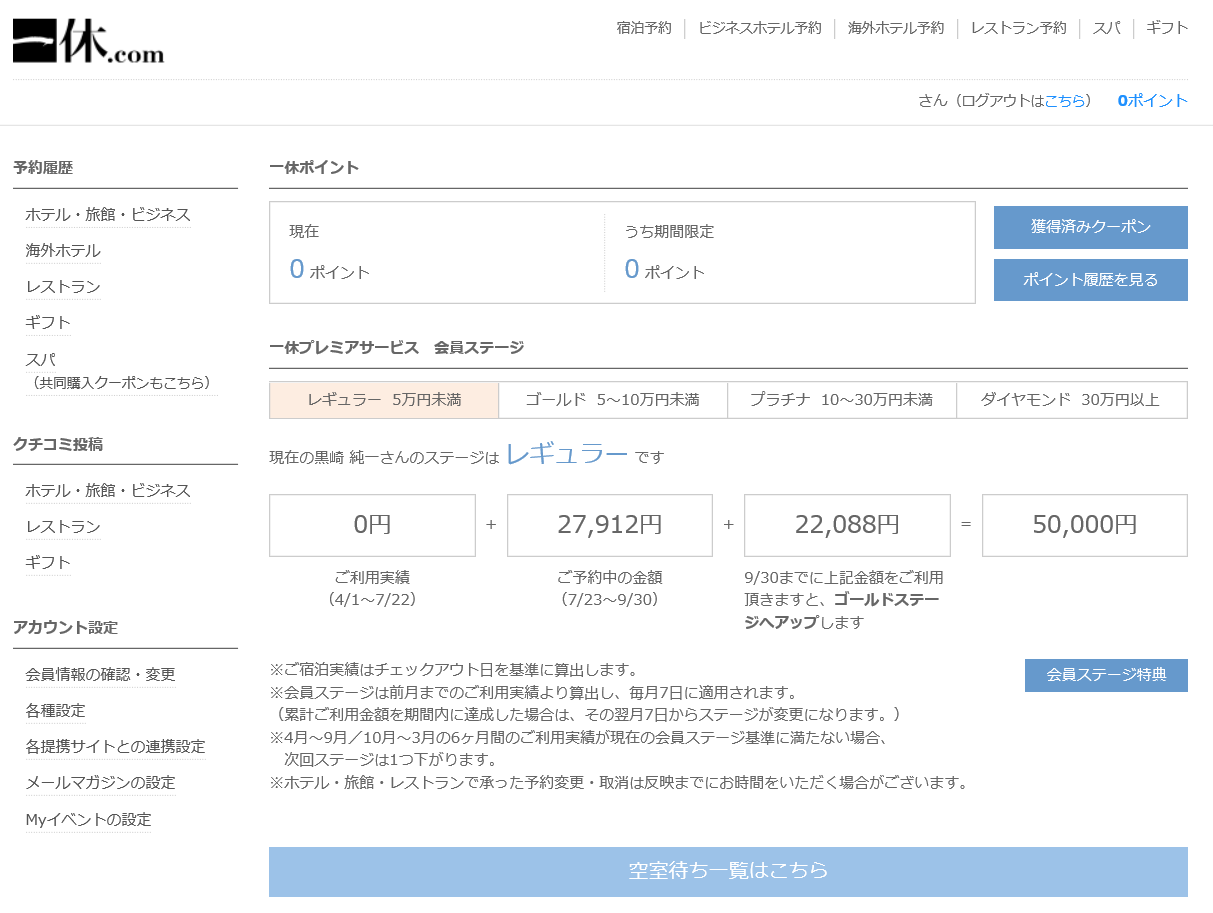Open ホテル・旅館・ビジネス under クチコミ投稿
Image resolution: width=1213 pixels, height=913 pixels.
[x=108, y=491]
